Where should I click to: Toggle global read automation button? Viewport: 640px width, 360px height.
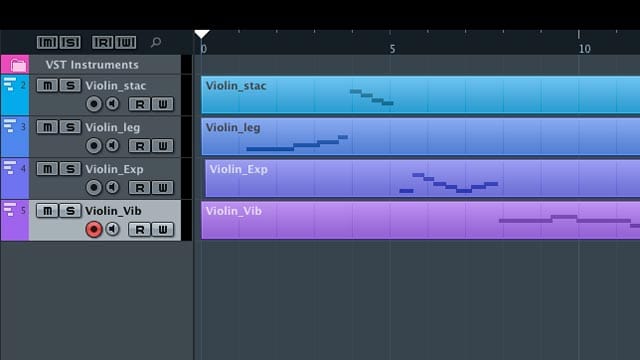coord(102,42)
